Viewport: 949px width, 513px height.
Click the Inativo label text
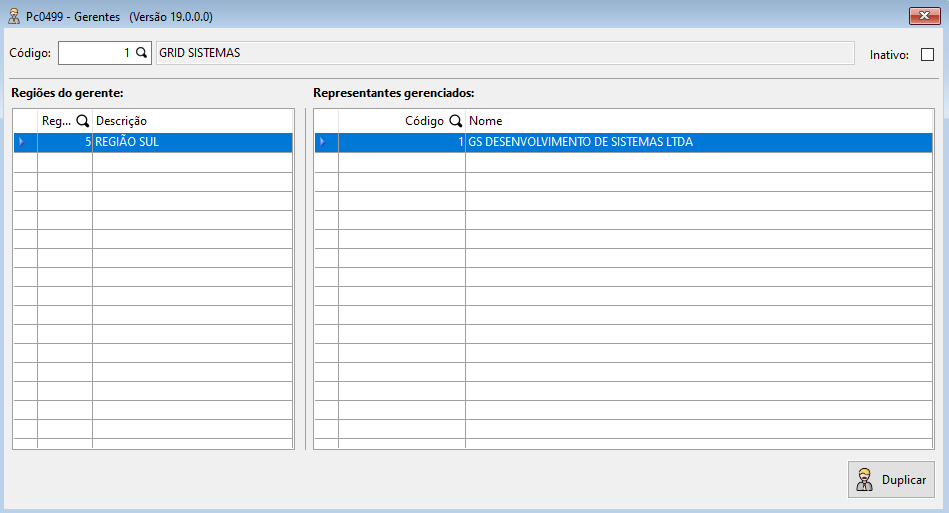[889, 55]
